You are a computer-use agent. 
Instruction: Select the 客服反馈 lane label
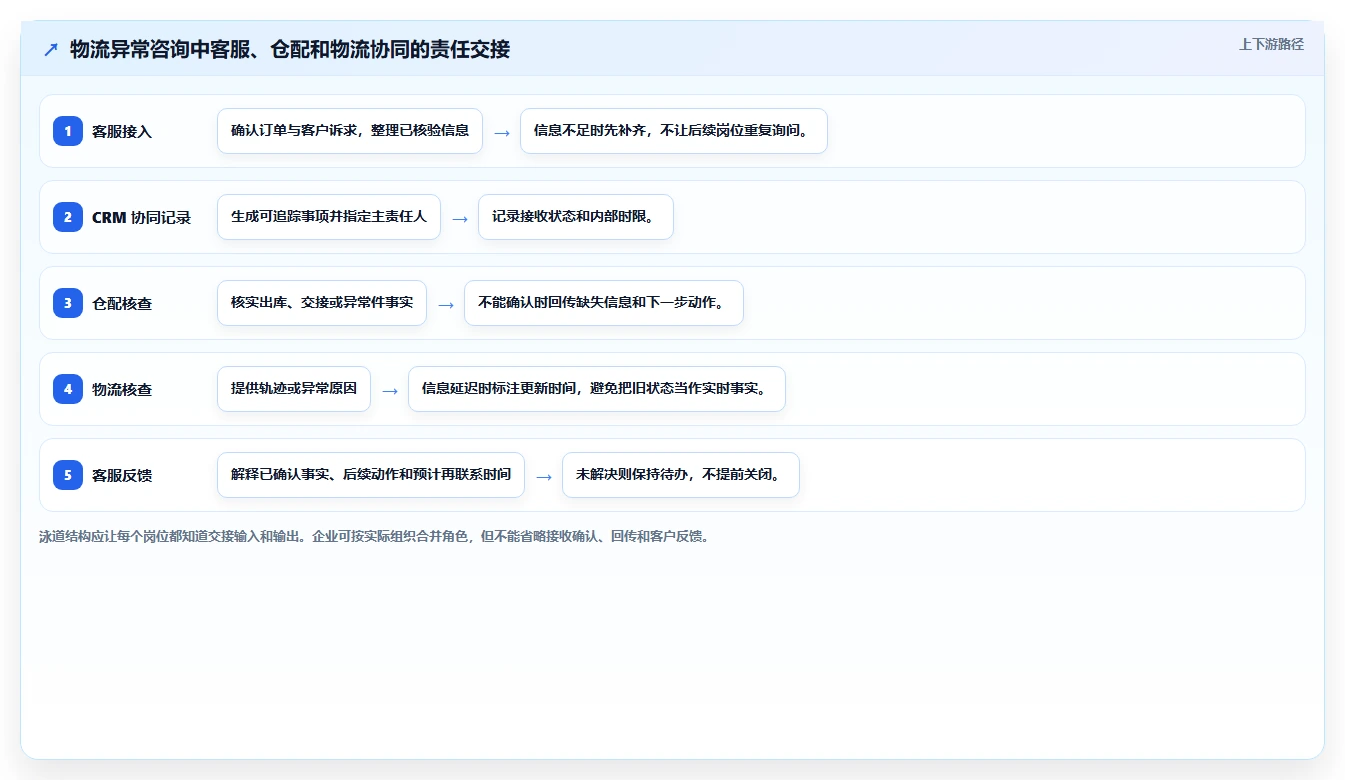(x=122, y=475)
